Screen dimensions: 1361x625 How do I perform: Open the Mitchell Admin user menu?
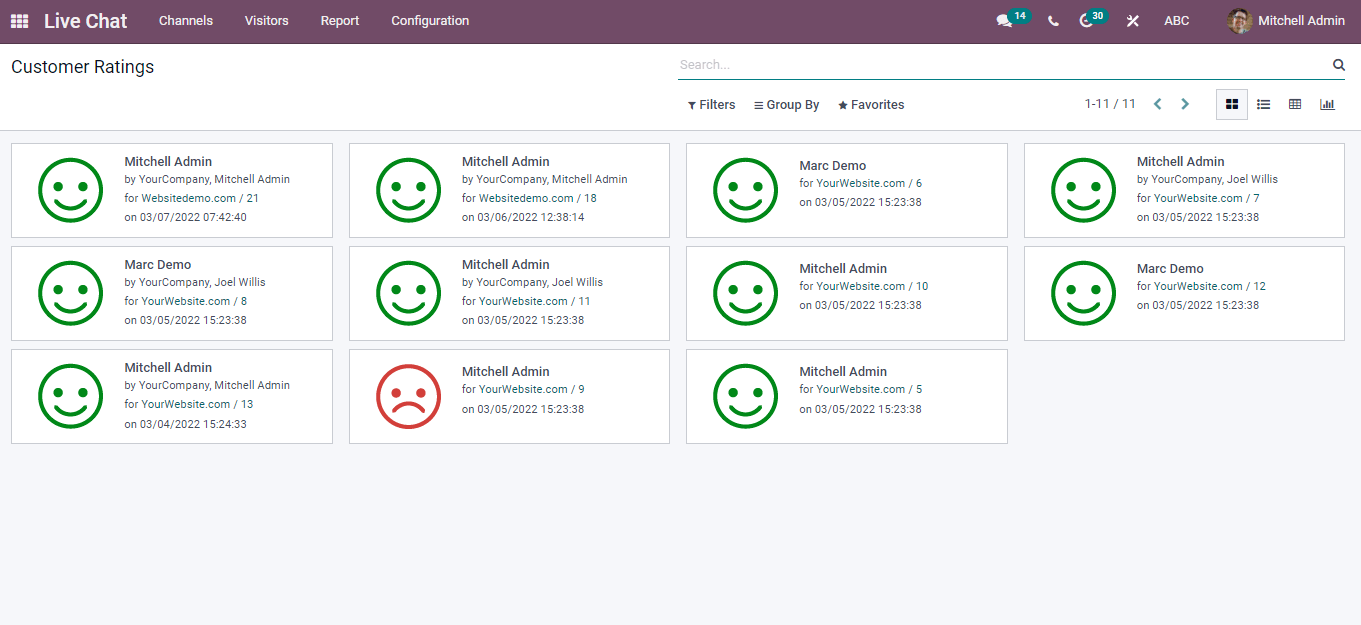(x=1286, y=21)
